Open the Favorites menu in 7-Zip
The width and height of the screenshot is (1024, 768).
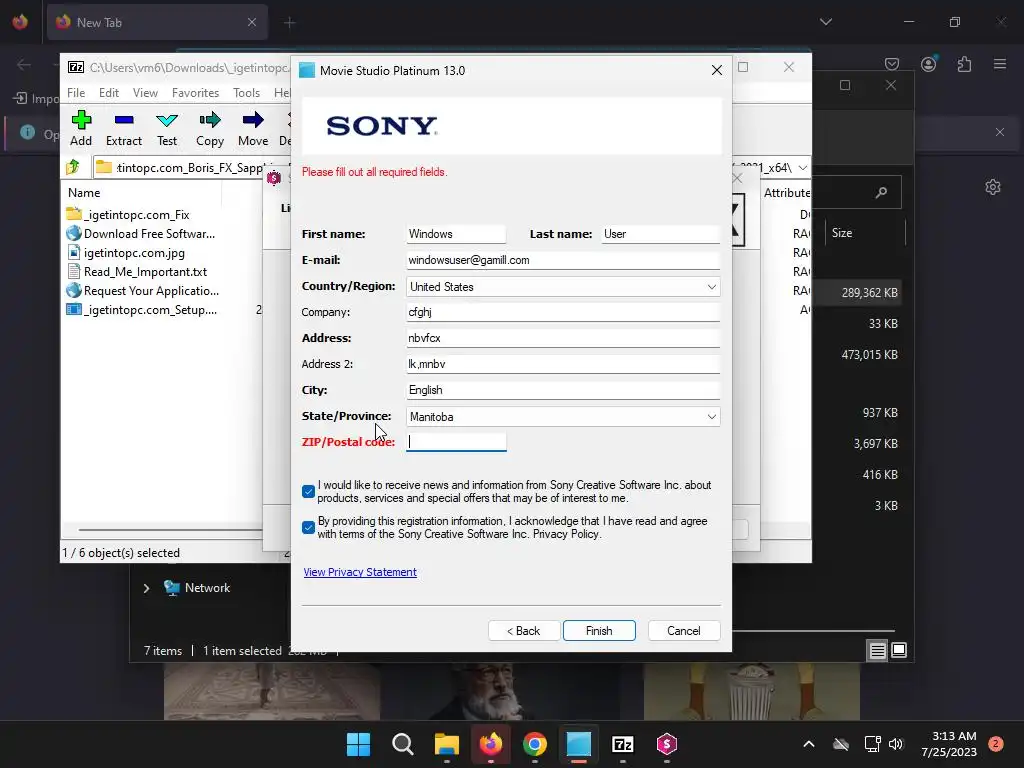coord(195,93)
